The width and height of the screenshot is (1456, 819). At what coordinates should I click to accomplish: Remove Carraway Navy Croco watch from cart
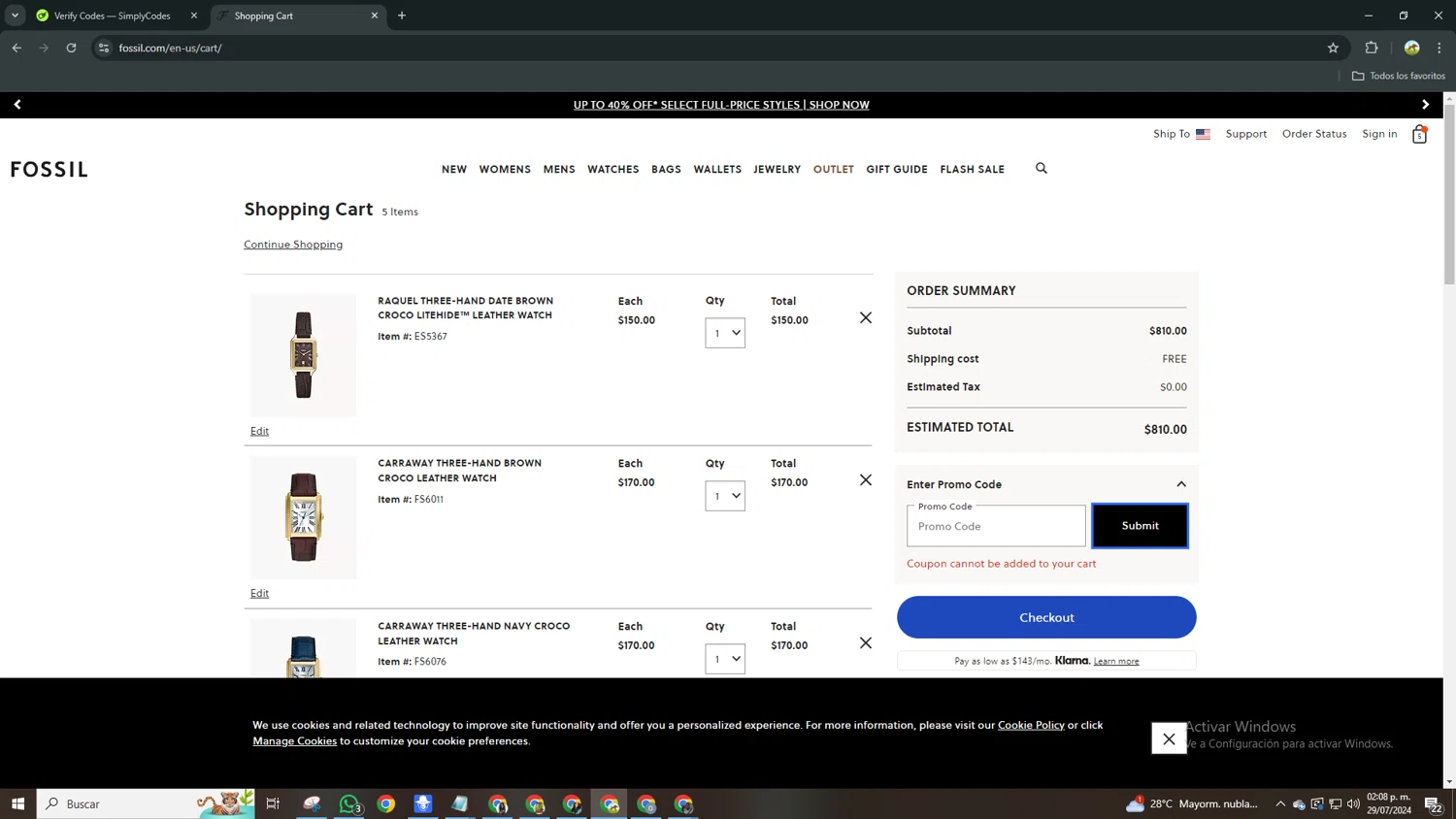(866, 643)
